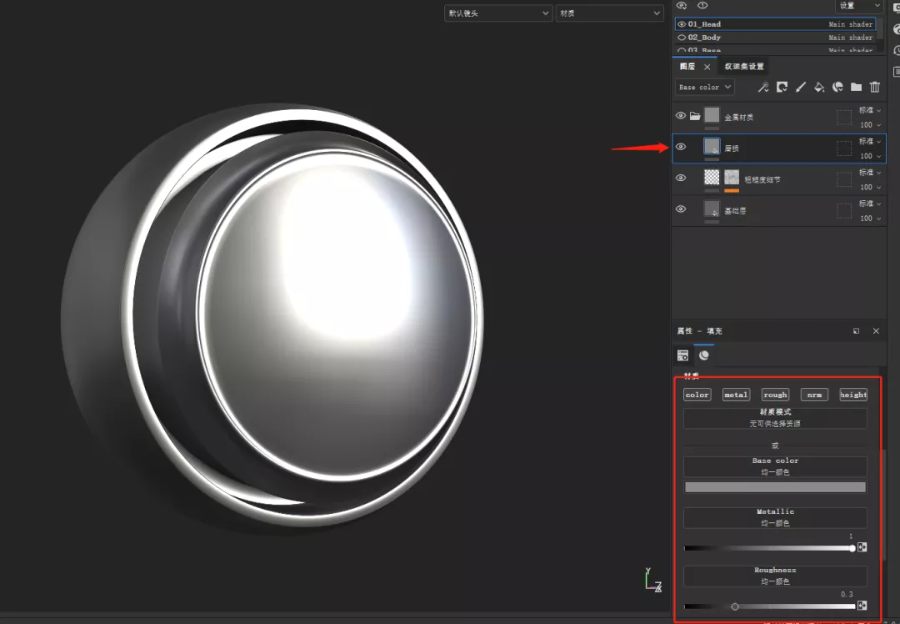Select the 金属材质 group thumbnail
This screenshot has width=900, height=624.
(712, 115)
